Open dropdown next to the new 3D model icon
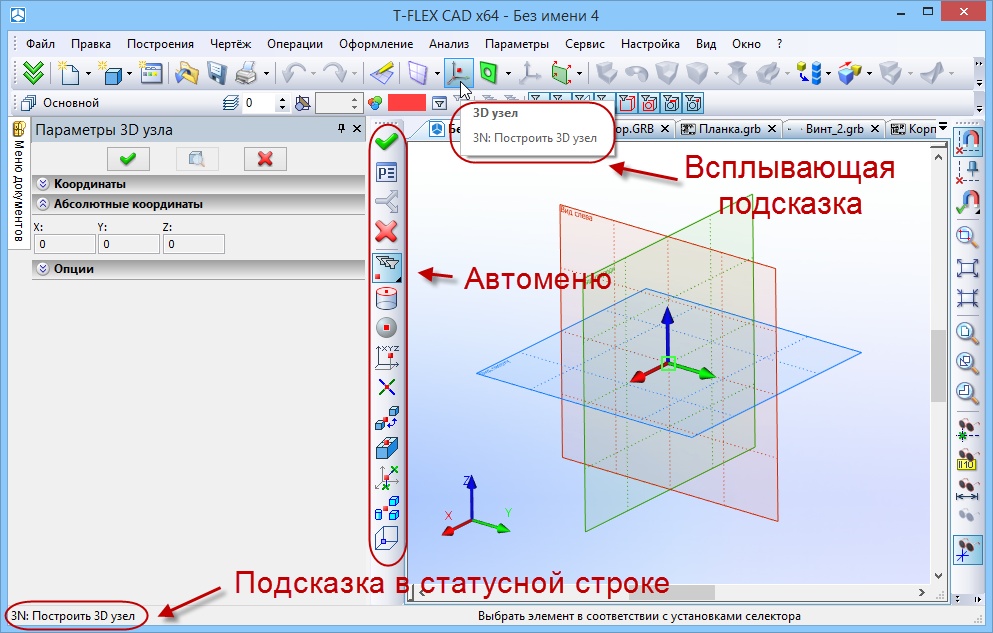This screenshot has width=993, height=633. [129, 73]
